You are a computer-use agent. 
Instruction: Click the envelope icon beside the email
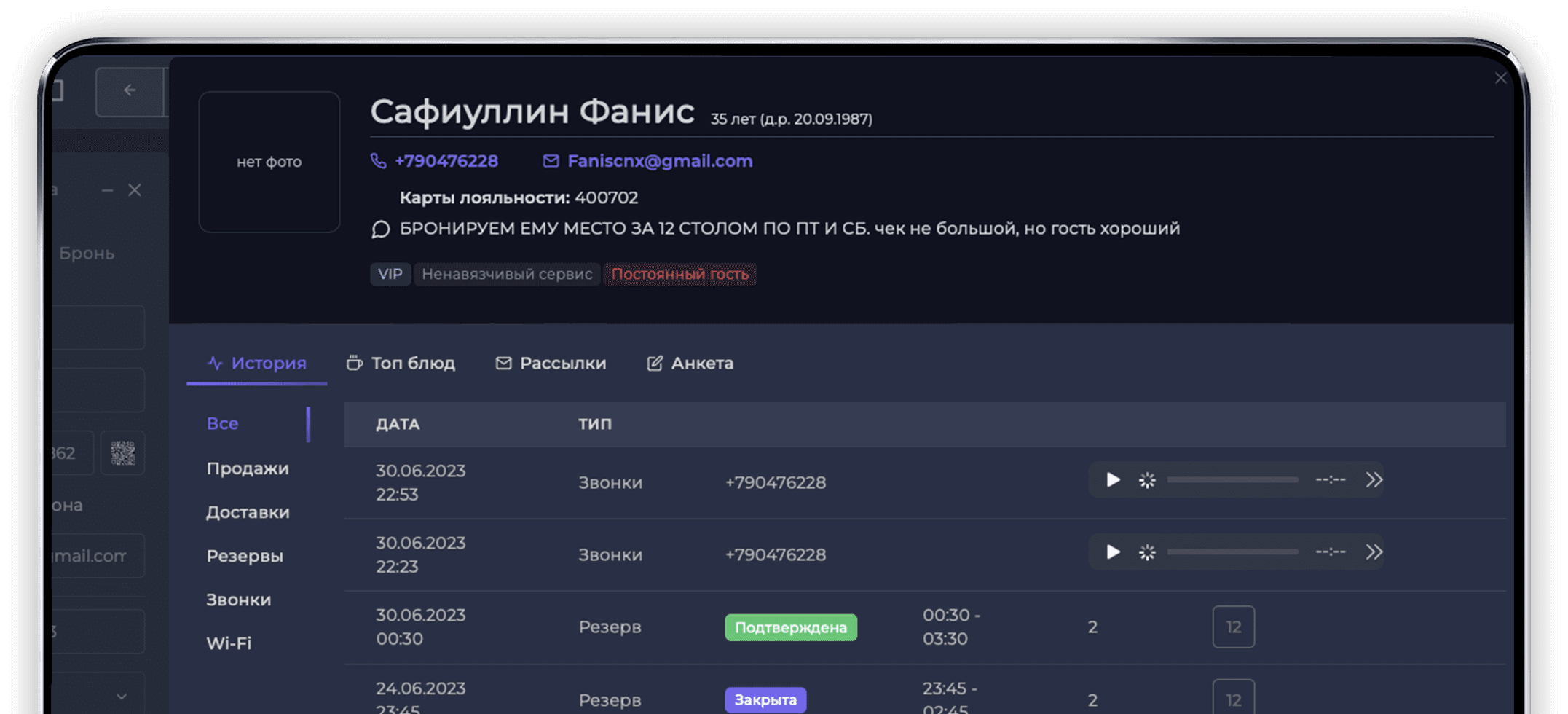pyautogui.click(x=551, y=161)
